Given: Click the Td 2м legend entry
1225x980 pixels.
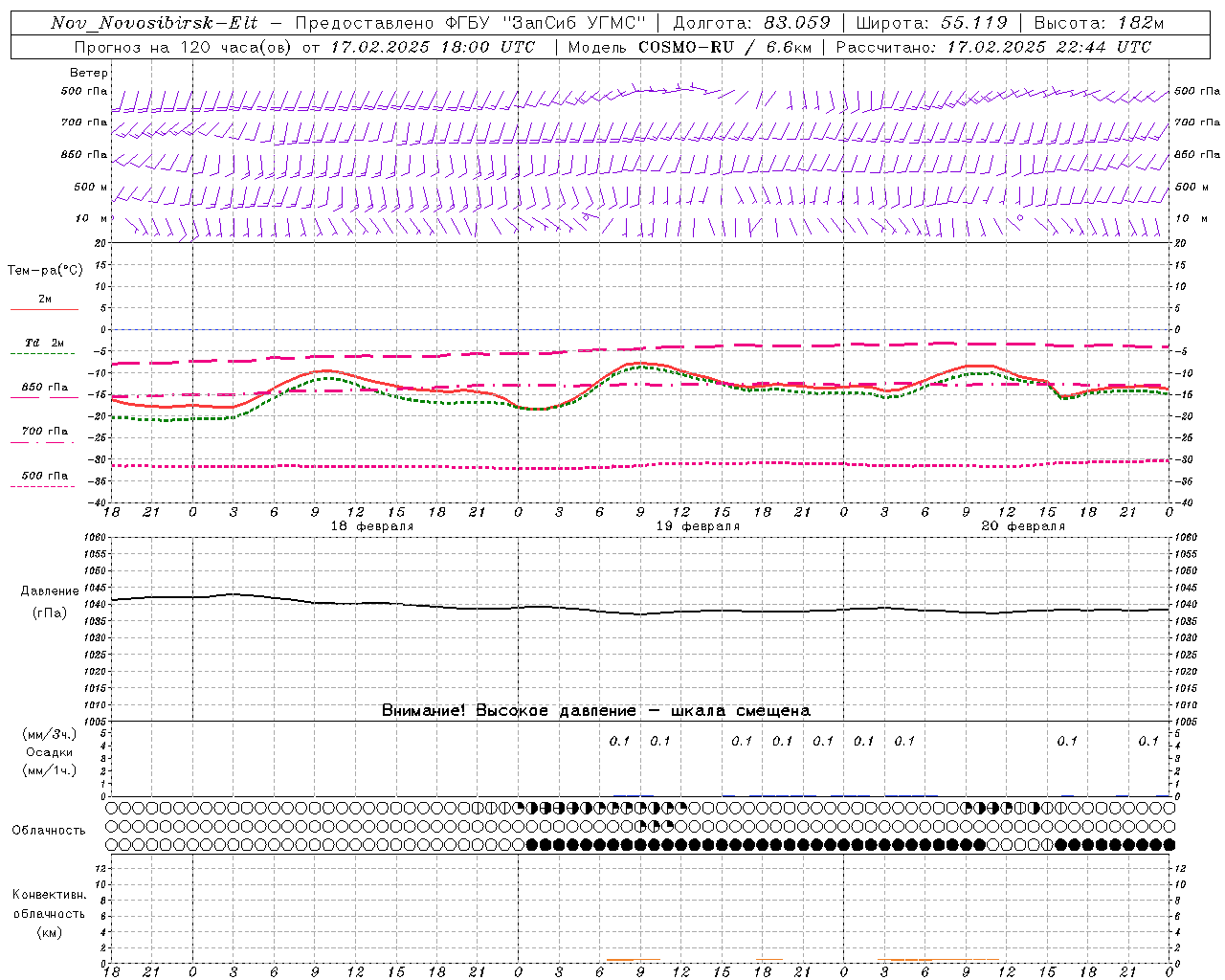Looking at the screenshot, I should click(45, 343).
